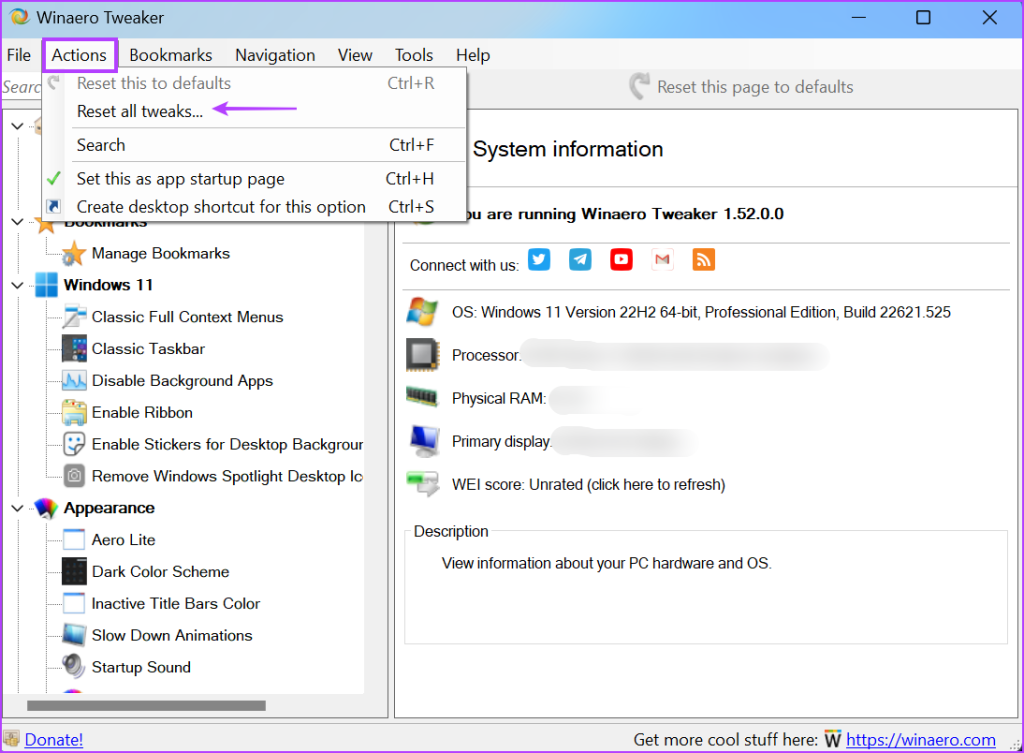Click the Search input field
Screen dimensions: 1024x753
coord(22,87)
